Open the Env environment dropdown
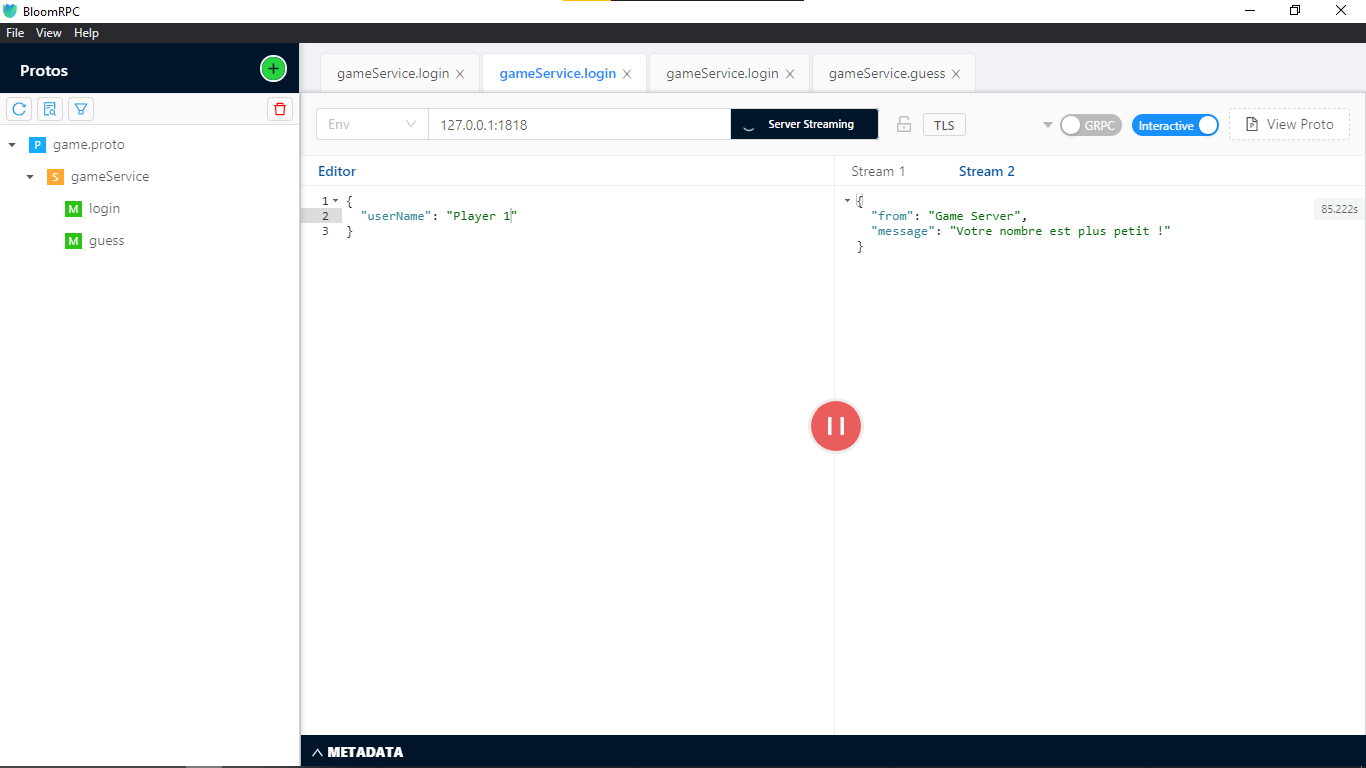Viewport: 1366px width, 768px height. tap(371, 124)
